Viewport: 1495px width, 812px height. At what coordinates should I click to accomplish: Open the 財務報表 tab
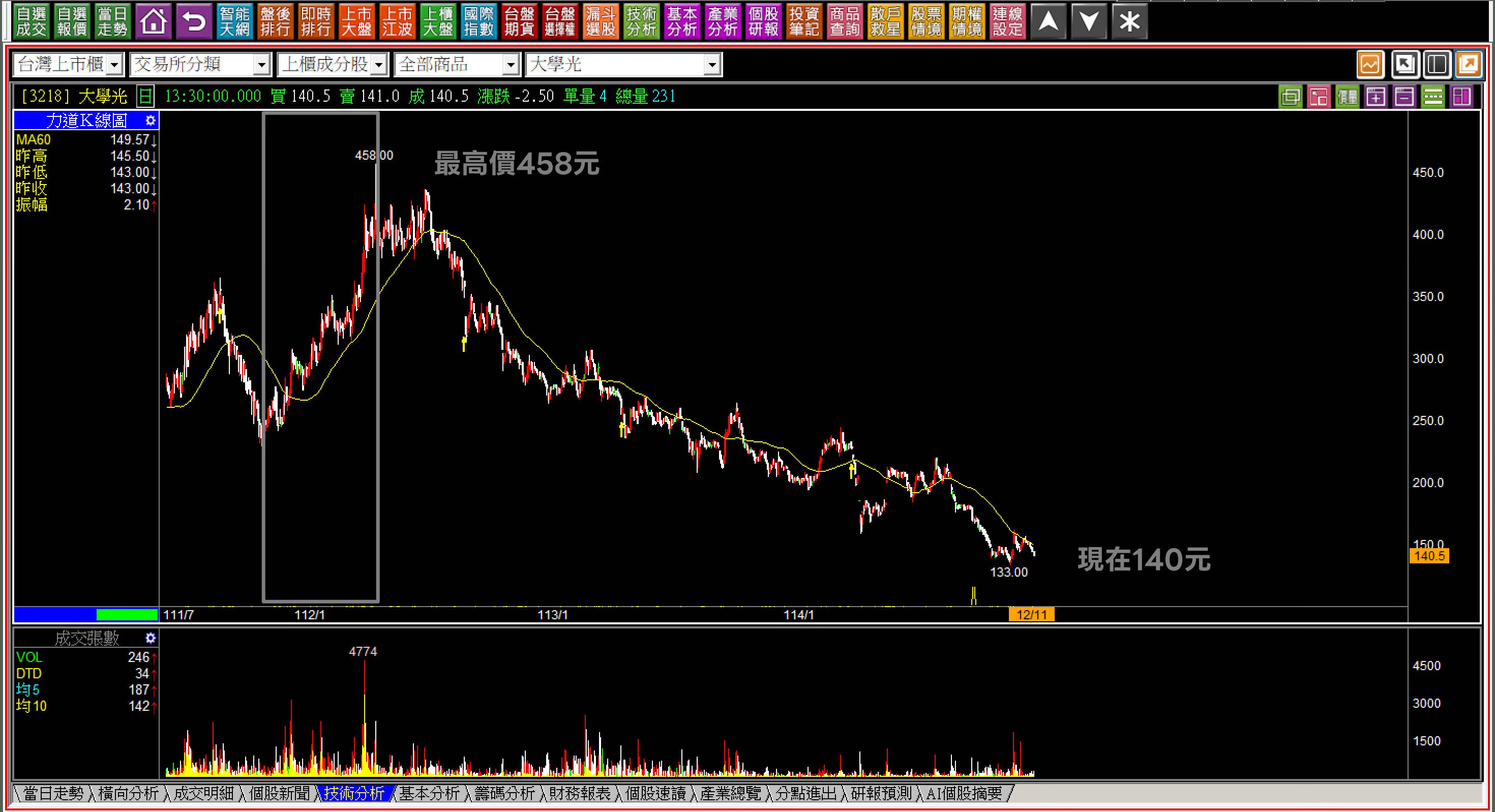point(579,793)
